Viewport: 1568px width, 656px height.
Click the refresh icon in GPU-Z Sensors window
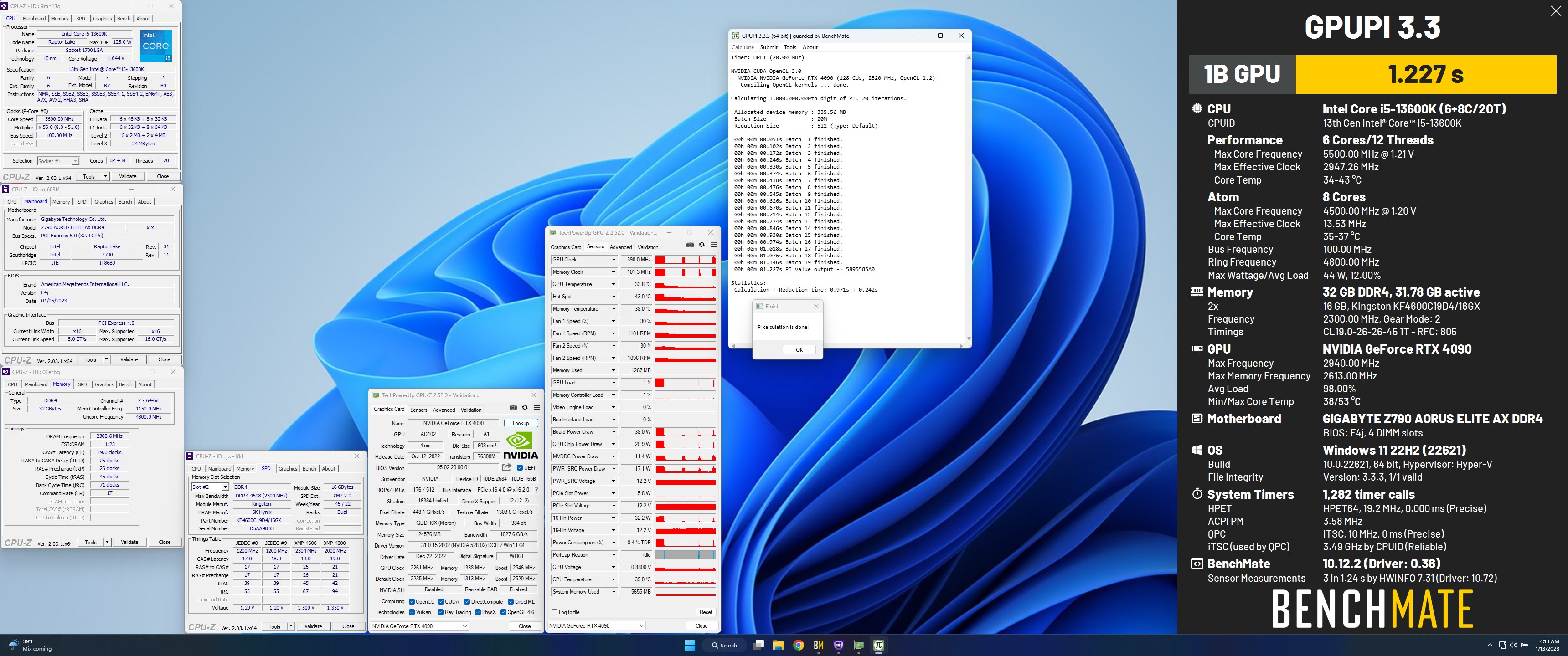tap(701, 245)
